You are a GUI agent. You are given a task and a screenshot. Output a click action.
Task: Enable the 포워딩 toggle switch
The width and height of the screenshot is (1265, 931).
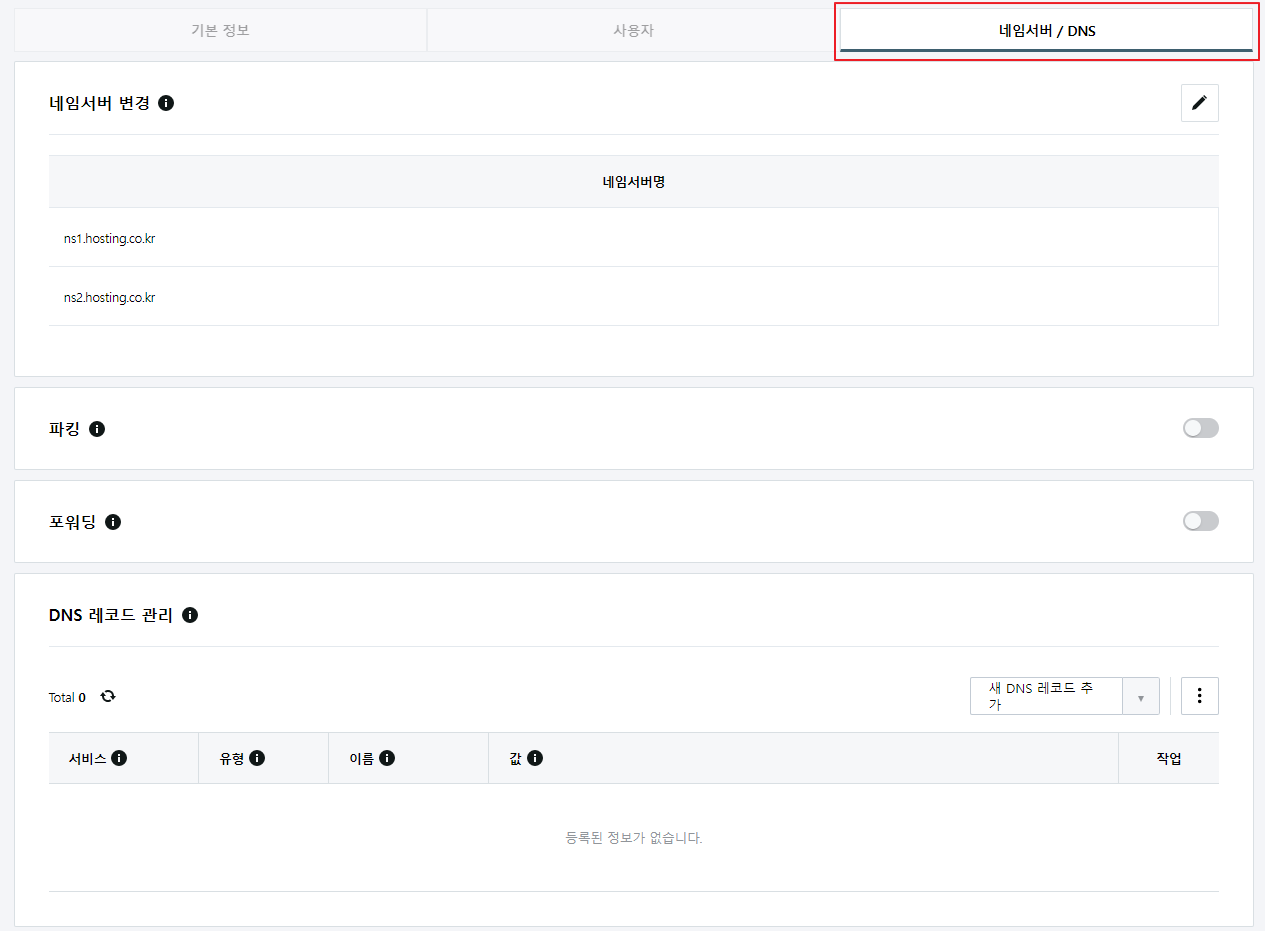pyautogui.click(x=1200, y=522)
